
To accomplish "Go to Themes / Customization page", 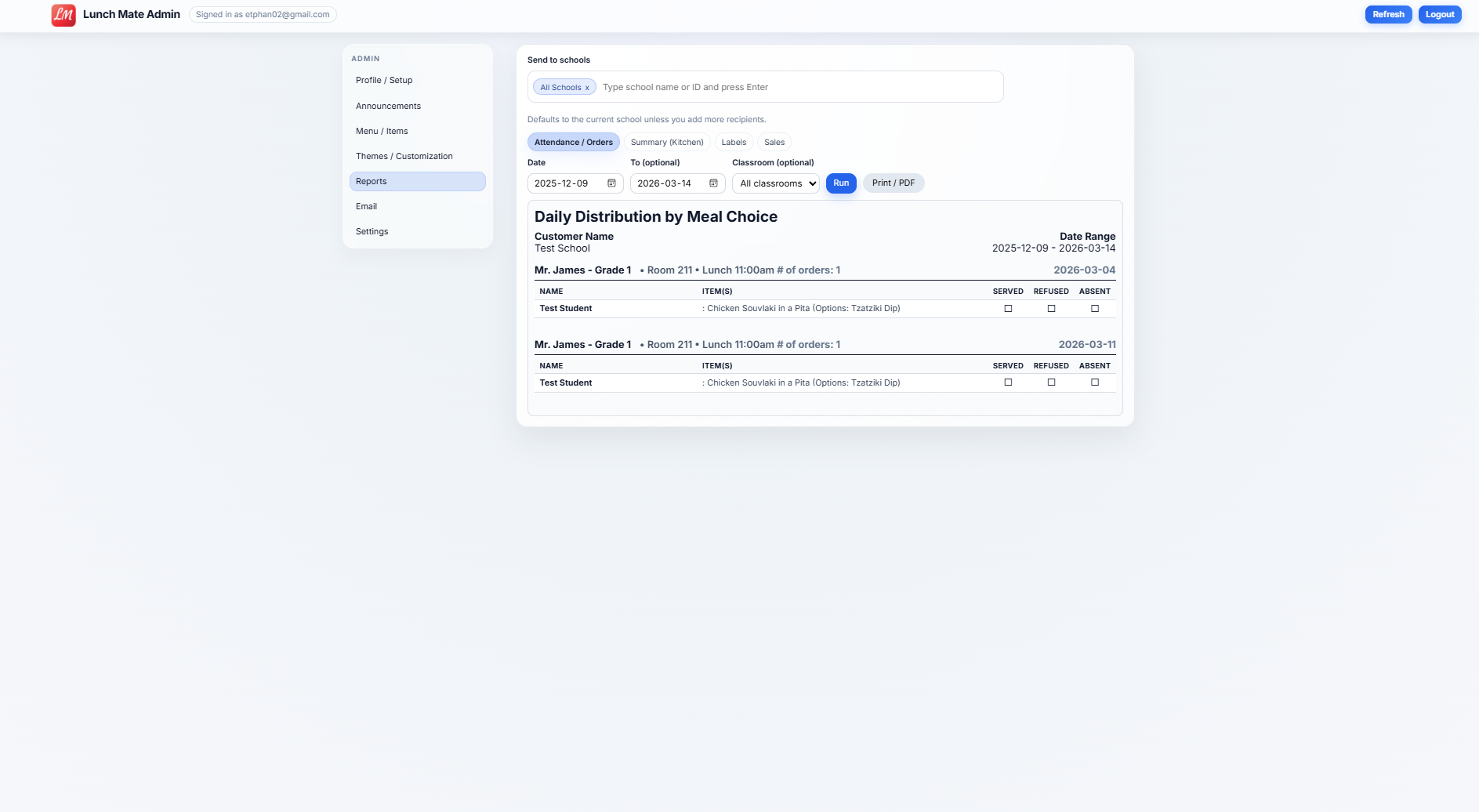I will coord(404,156).
